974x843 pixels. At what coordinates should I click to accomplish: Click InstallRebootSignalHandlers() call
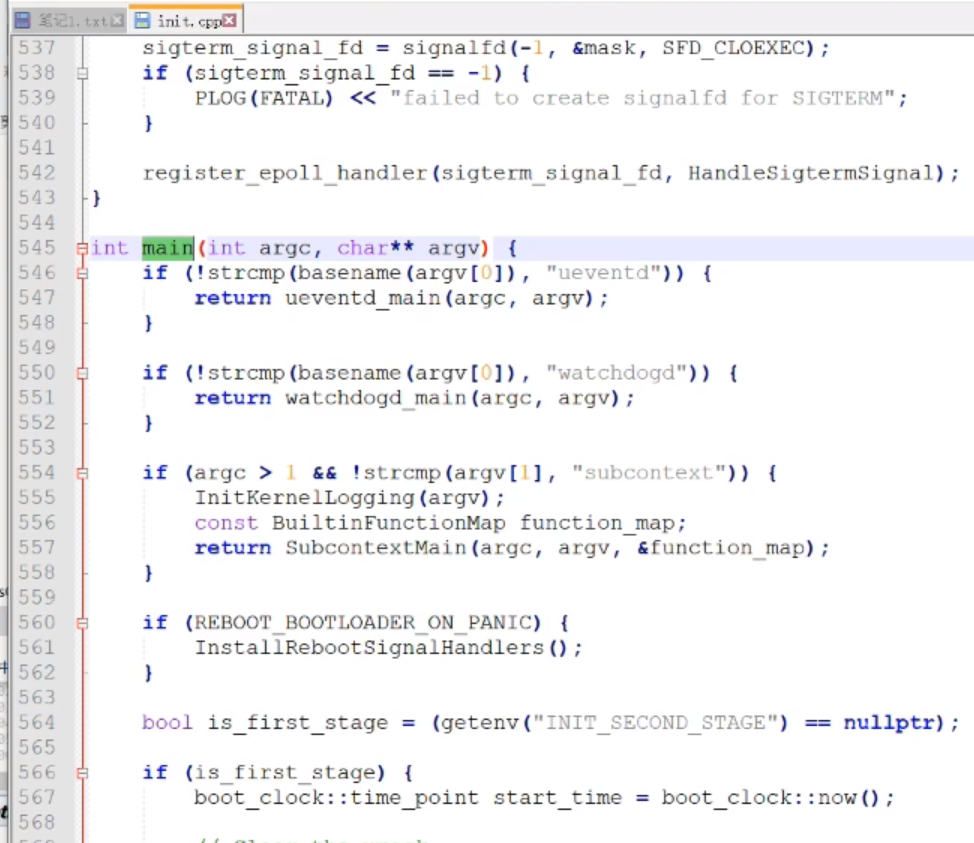click(x=381, y=648)
